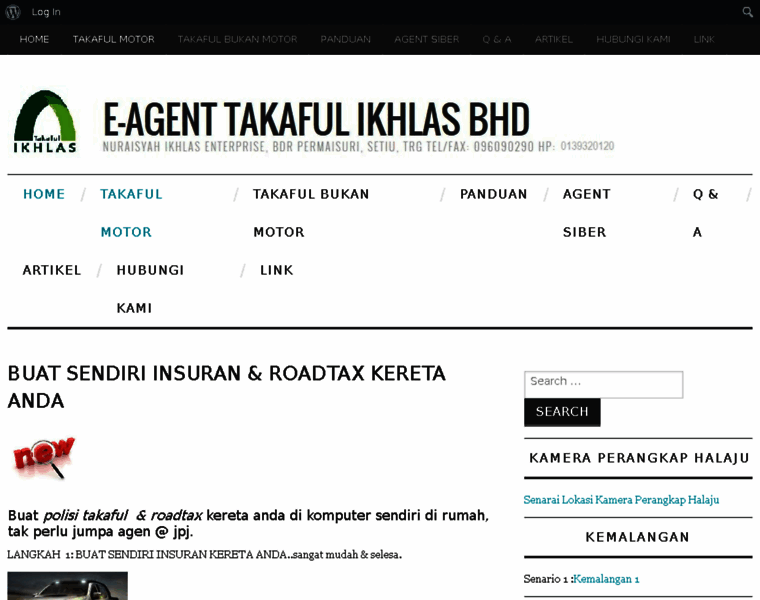The width and height of the screenshot is (760, 600).
Task: Click the red 'new' magnifier image
Action: [x=44, y=458]
